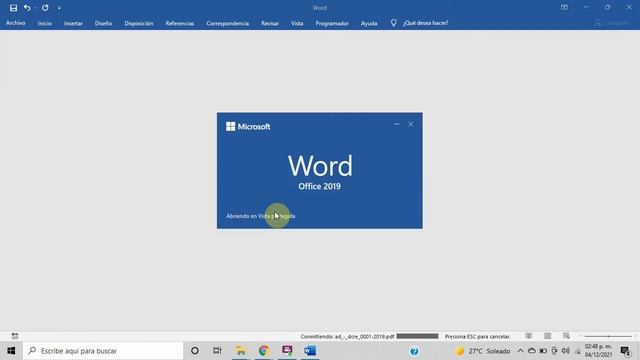Switch to the Disposición ribbon tab
The width and height of the screenshot is (640, 360).
coord(139,23)
